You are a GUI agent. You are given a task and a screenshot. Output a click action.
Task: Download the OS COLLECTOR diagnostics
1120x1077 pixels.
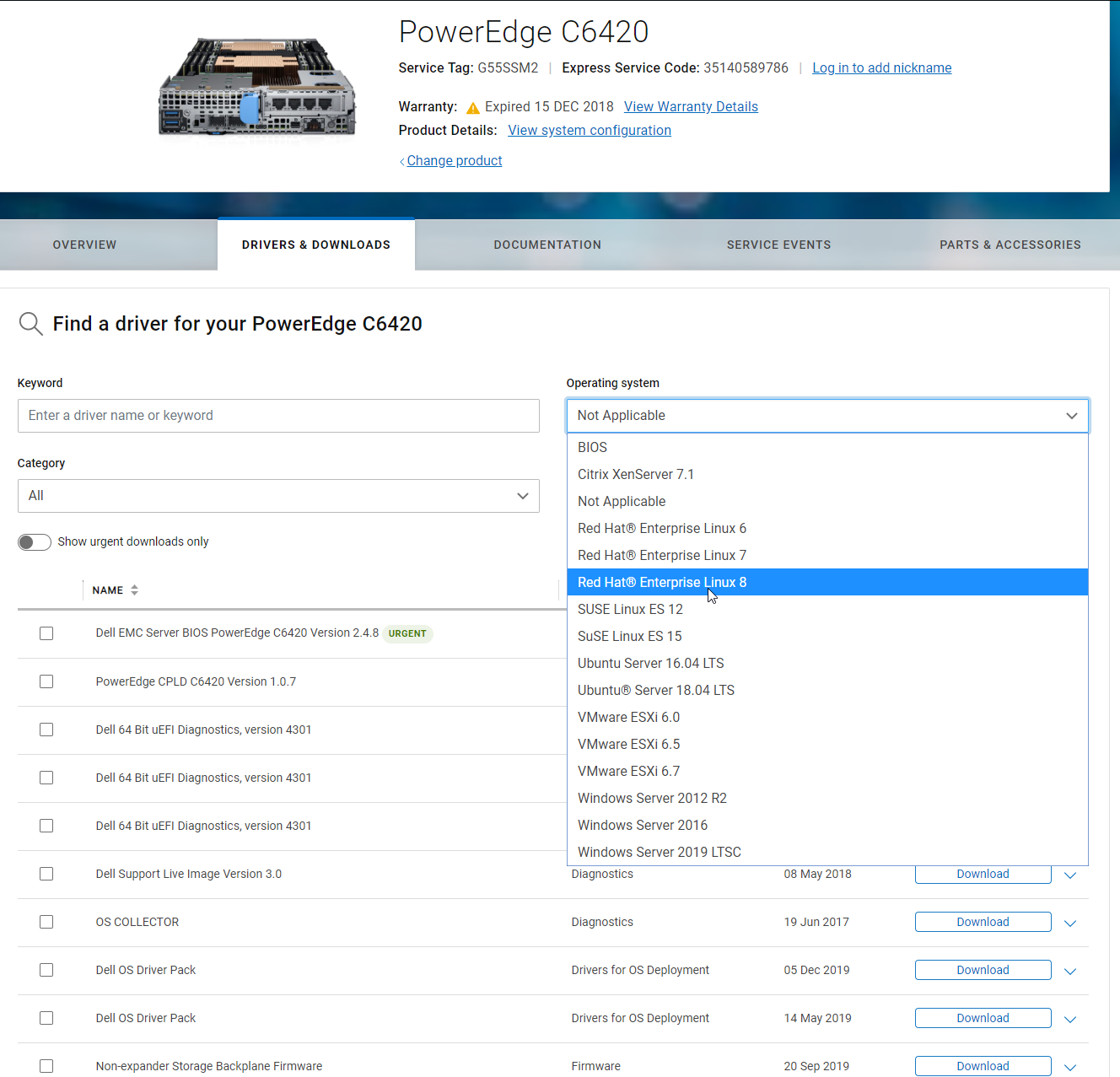click(983, 922)
